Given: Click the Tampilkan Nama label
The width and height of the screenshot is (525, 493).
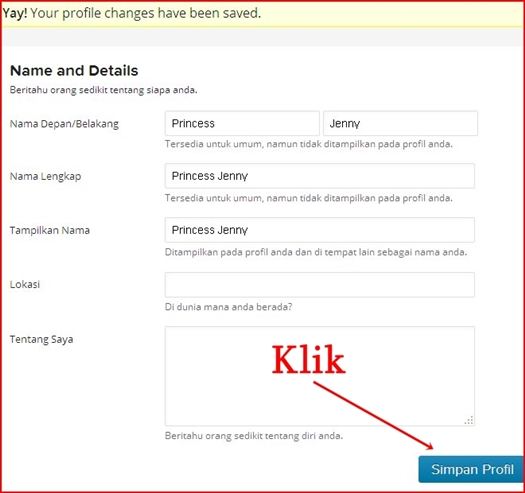Looking at the screenshot, I should (x=50, y=230).
